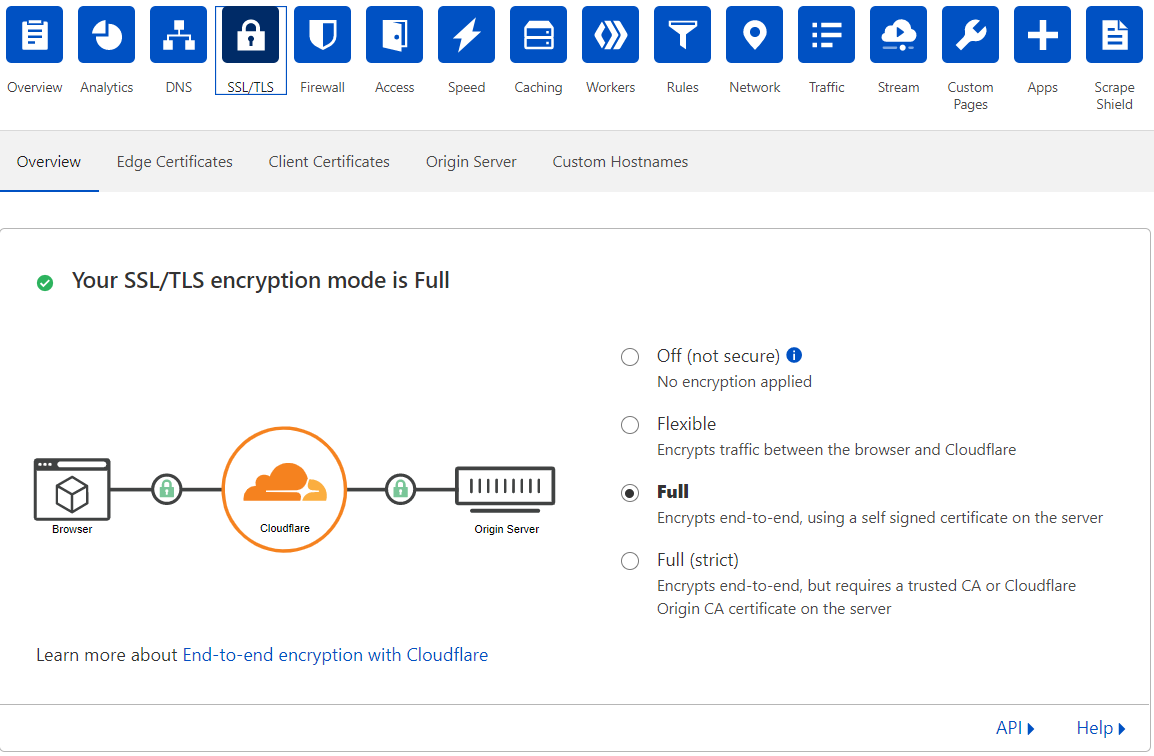Switch to the Edge Certificates tab
Image resolution: width=1154 pixels, height=756 pixels.
tap(174, 162)
